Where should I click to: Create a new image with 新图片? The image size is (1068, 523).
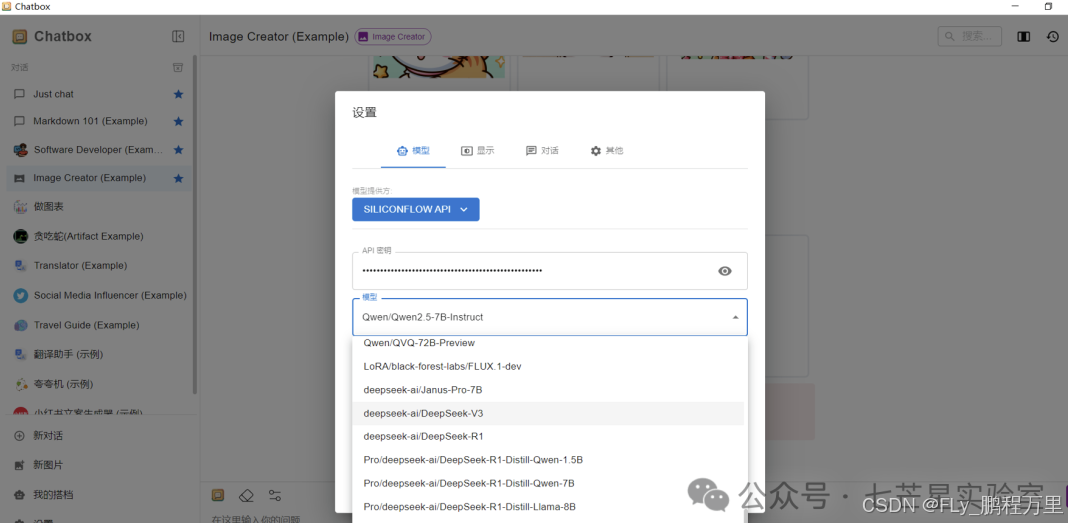pos(99,465)
